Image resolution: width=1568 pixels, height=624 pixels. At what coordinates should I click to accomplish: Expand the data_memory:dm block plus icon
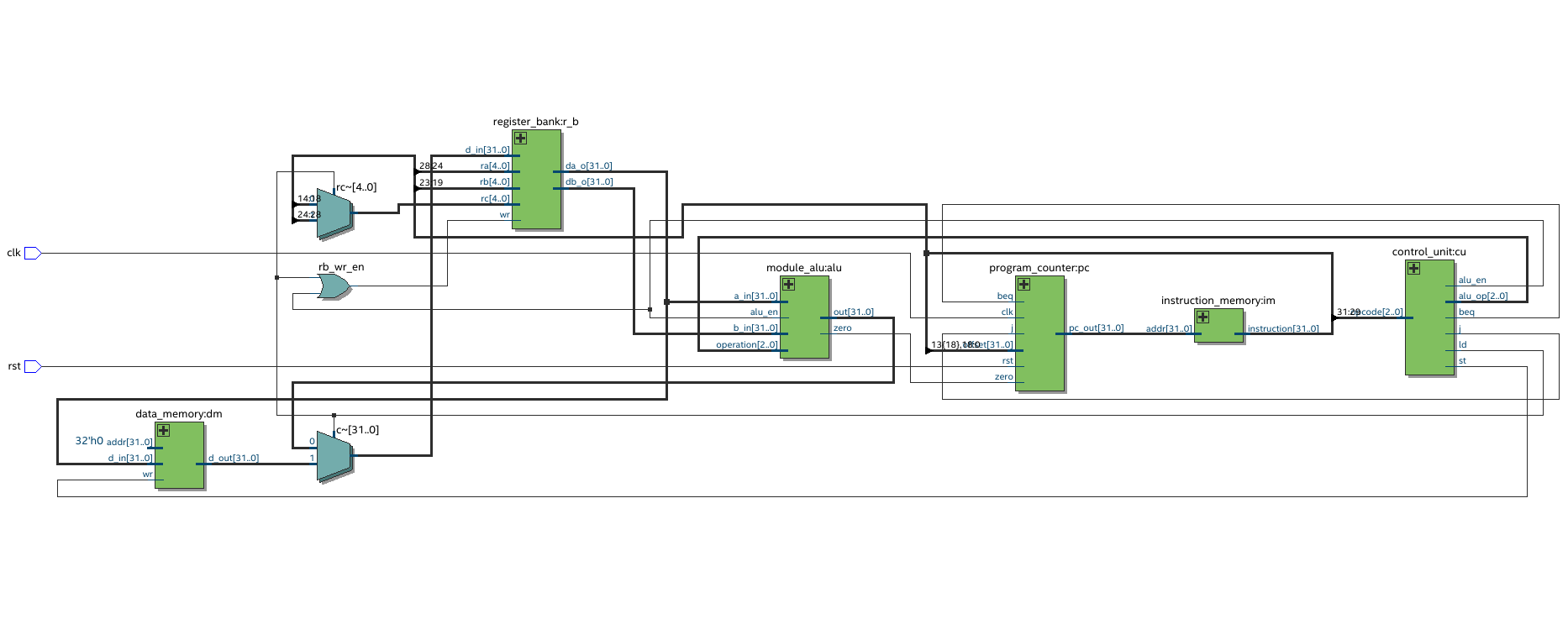[163, 431]
